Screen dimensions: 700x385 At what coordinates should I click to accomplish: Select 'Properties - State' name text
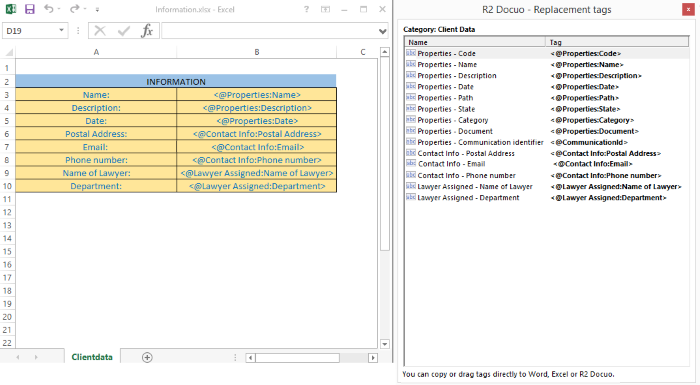(x=446, y=109)
